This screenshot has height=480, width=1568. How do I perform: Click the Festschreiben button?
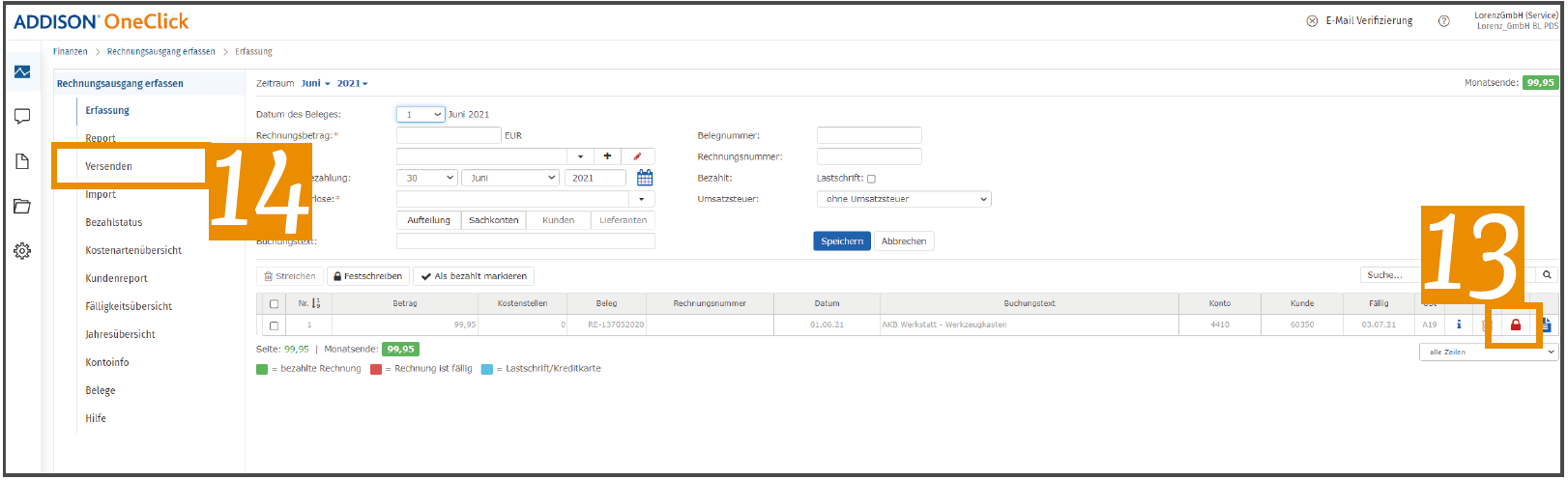coord(367,276)
